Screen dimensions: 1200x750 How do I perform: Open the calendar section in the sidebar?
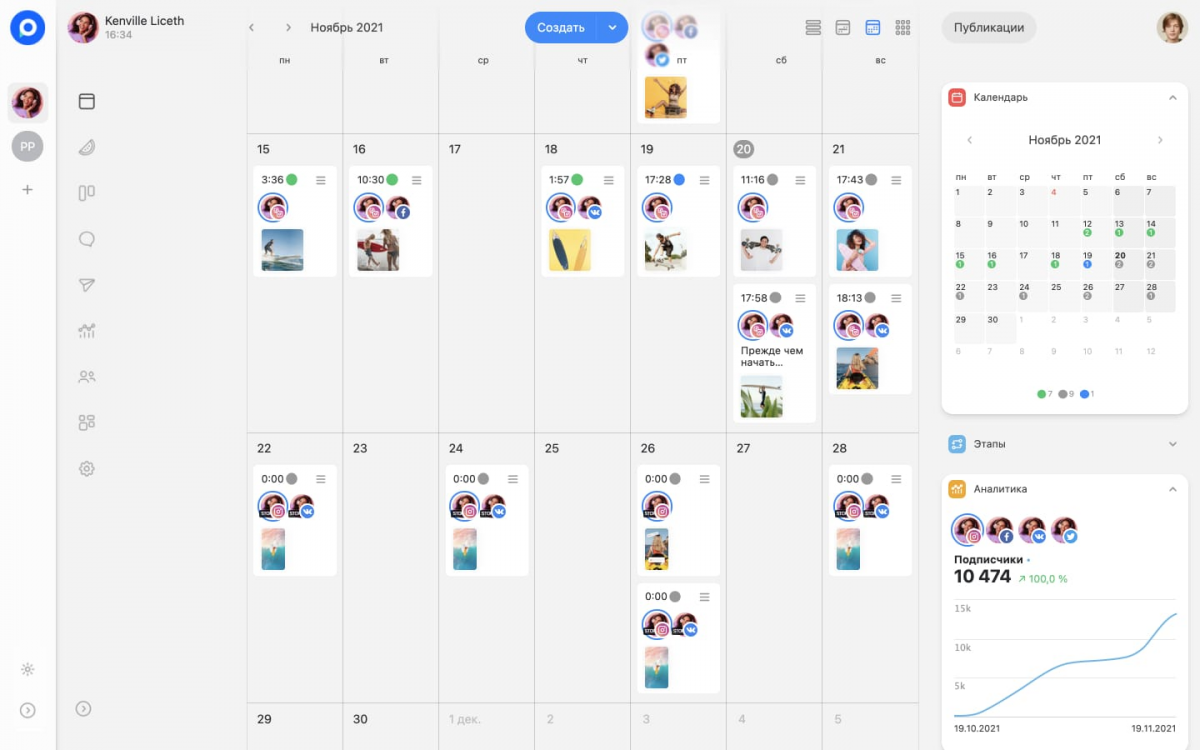[x=87, y=101]
